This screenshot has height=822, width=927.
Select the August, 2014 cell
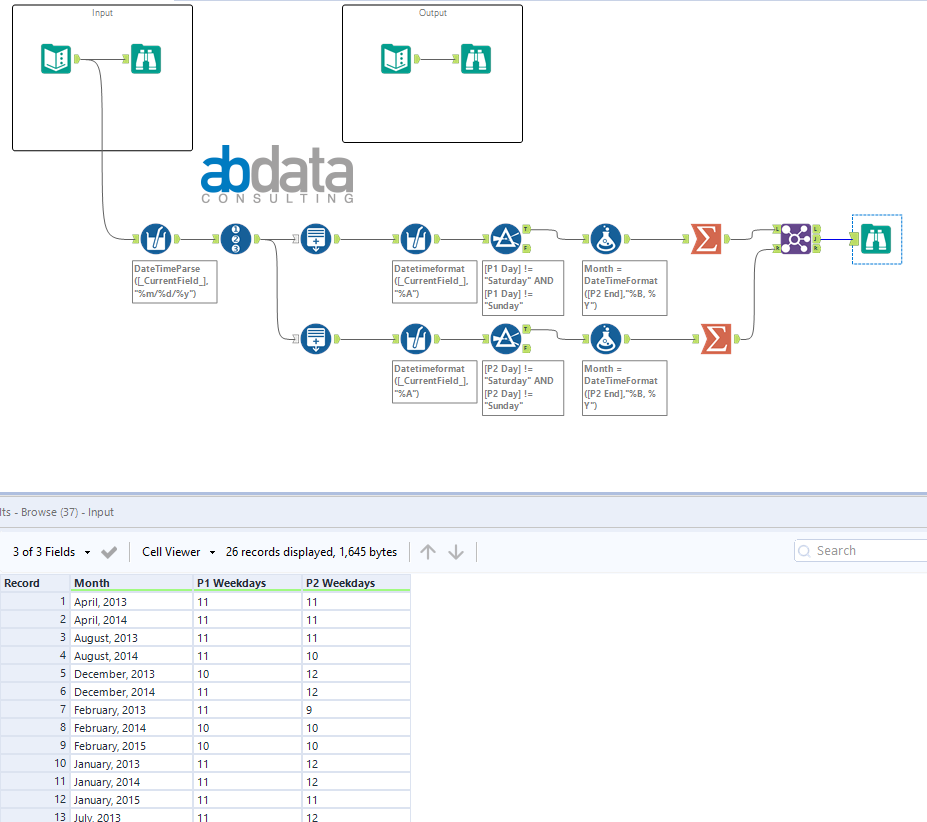131,656
